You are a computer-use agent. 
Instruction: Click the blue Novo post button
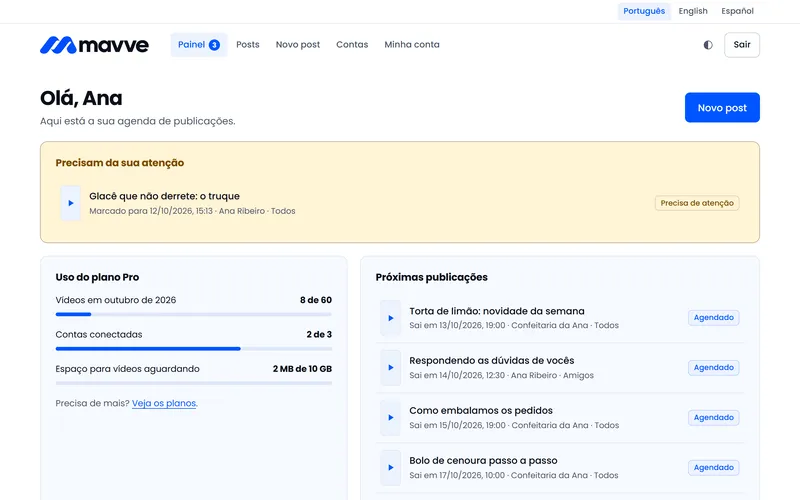point(722,108)
